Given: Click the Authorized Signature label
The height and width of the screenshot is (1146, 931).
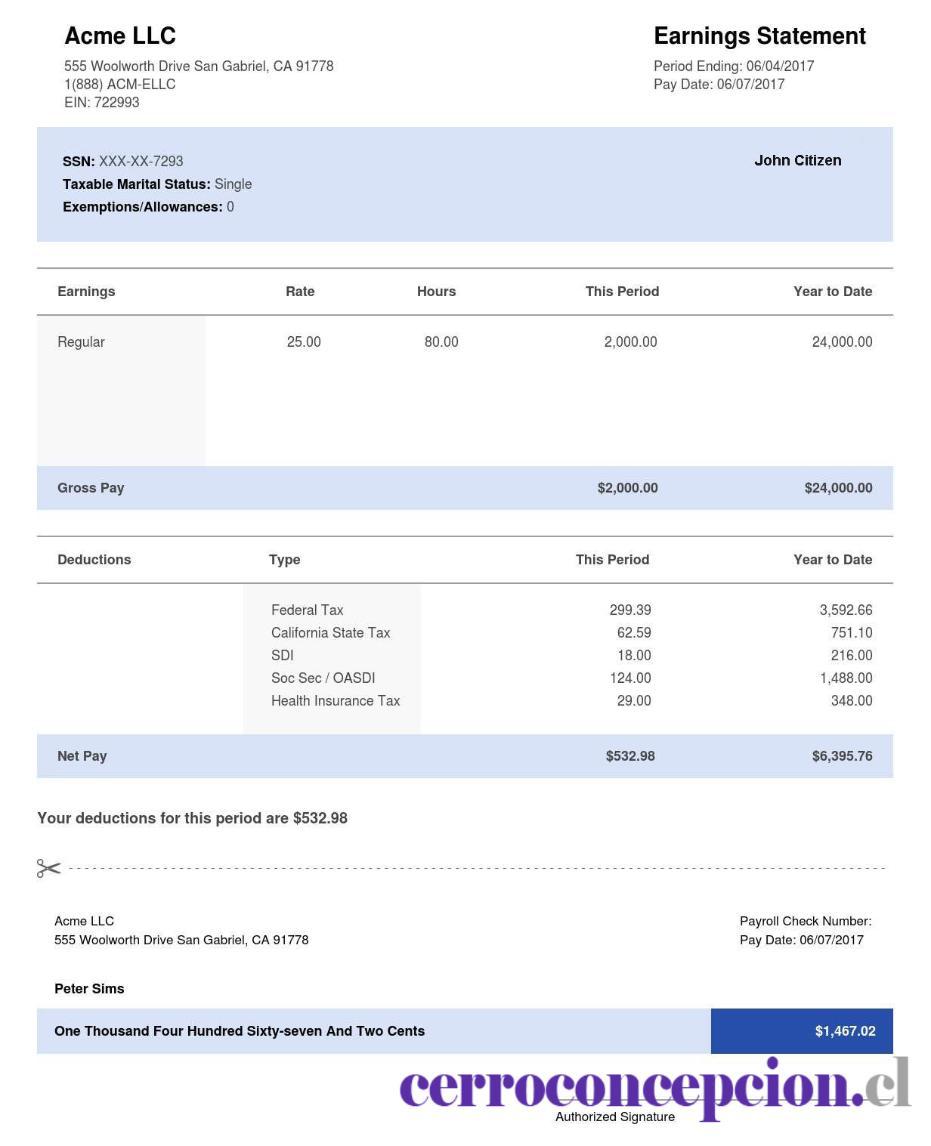Looking at the screenshot, I should 615,1117.
